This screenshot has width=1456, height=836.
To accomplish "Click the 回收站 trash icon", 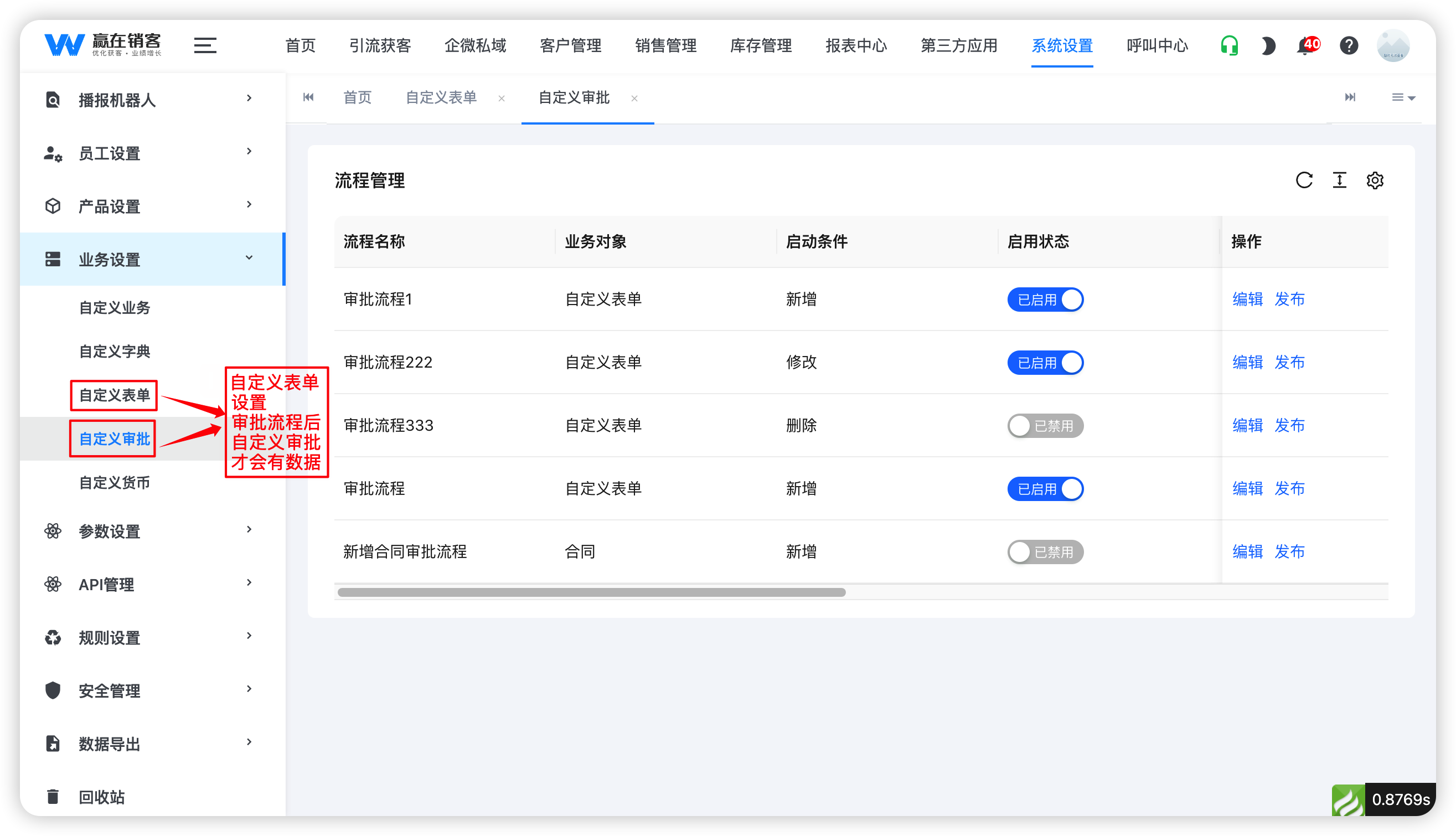I will [53, 797].
